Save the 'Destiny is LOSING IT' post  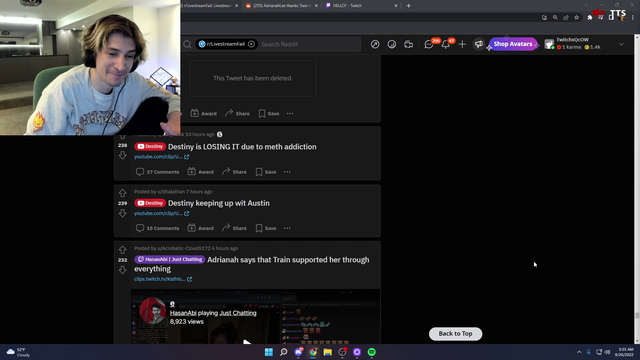coord(266,172)
